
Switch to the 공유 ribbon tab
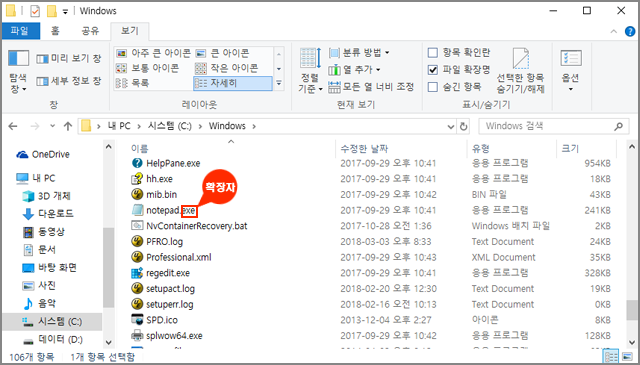(x=90, y=31)
